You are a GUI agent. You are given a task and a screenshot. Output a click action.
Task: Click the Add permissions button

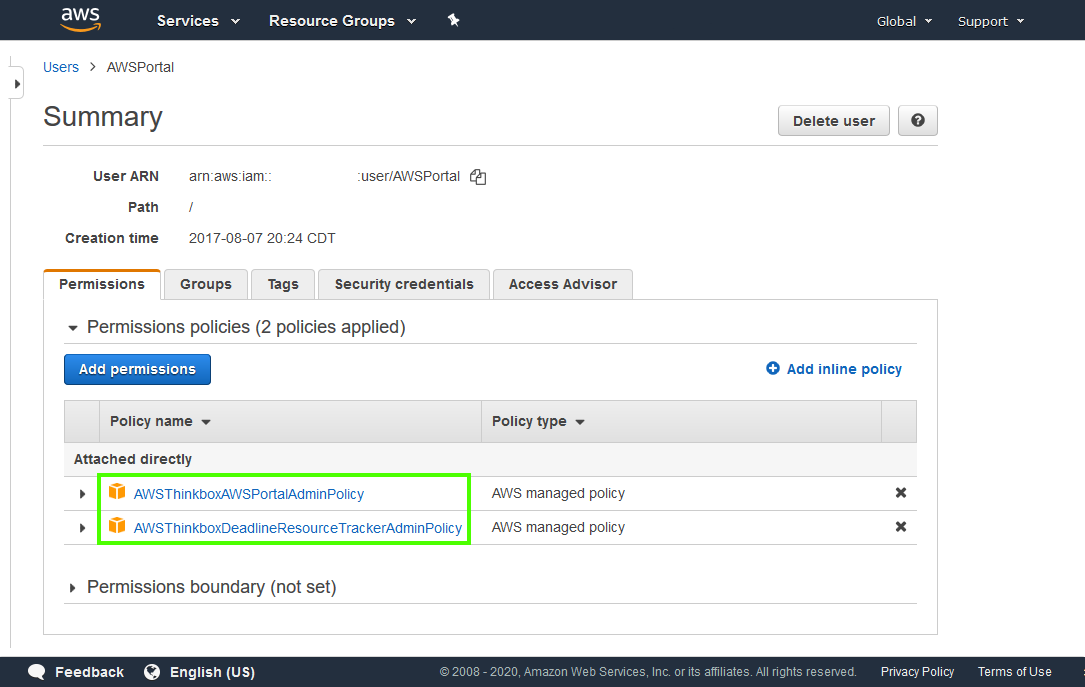coord(137,369)
